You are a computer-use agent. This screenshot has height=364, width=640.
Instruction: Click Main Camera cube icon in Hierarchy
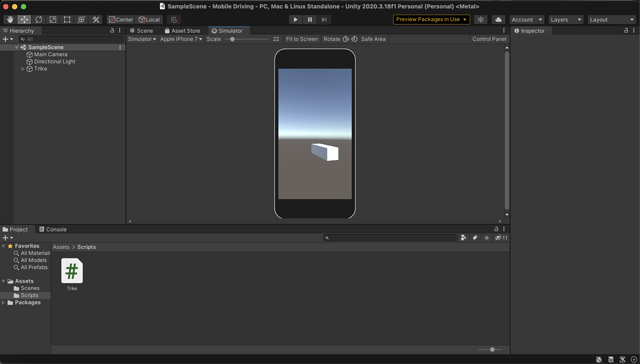point(29,54)
